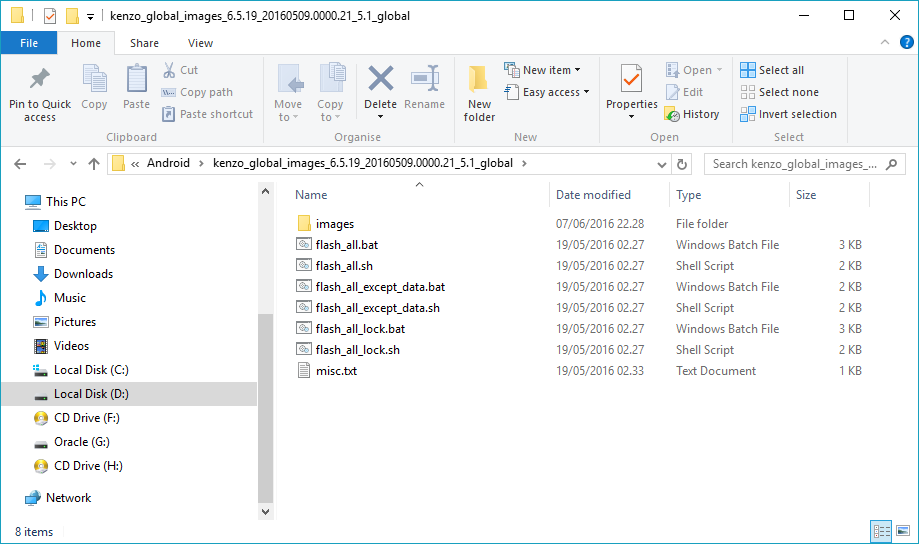Click the Properties icon in title bar
This screenshot has height=544, width=919.
[x=50, y=16]
